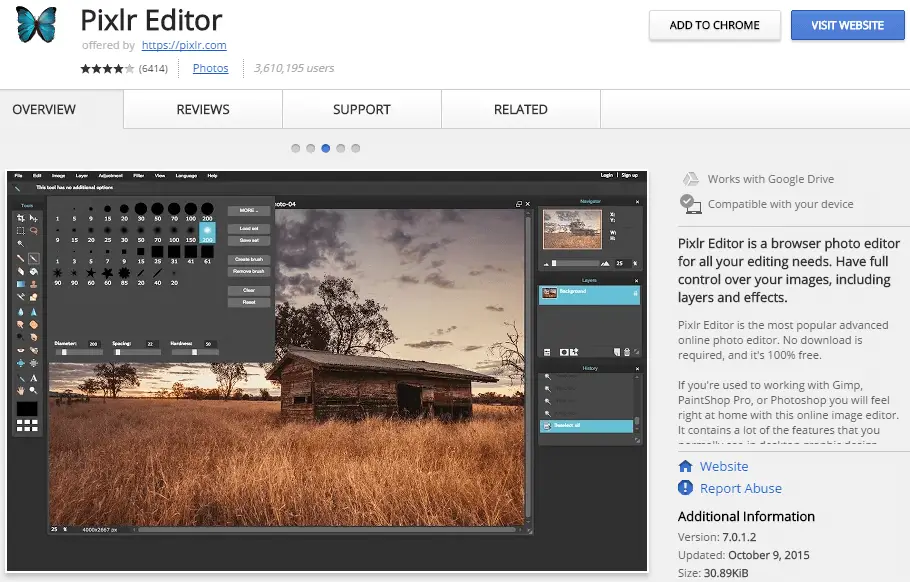
Task: Select the Magic Wand tool
Action: click(x=20, y=244)
